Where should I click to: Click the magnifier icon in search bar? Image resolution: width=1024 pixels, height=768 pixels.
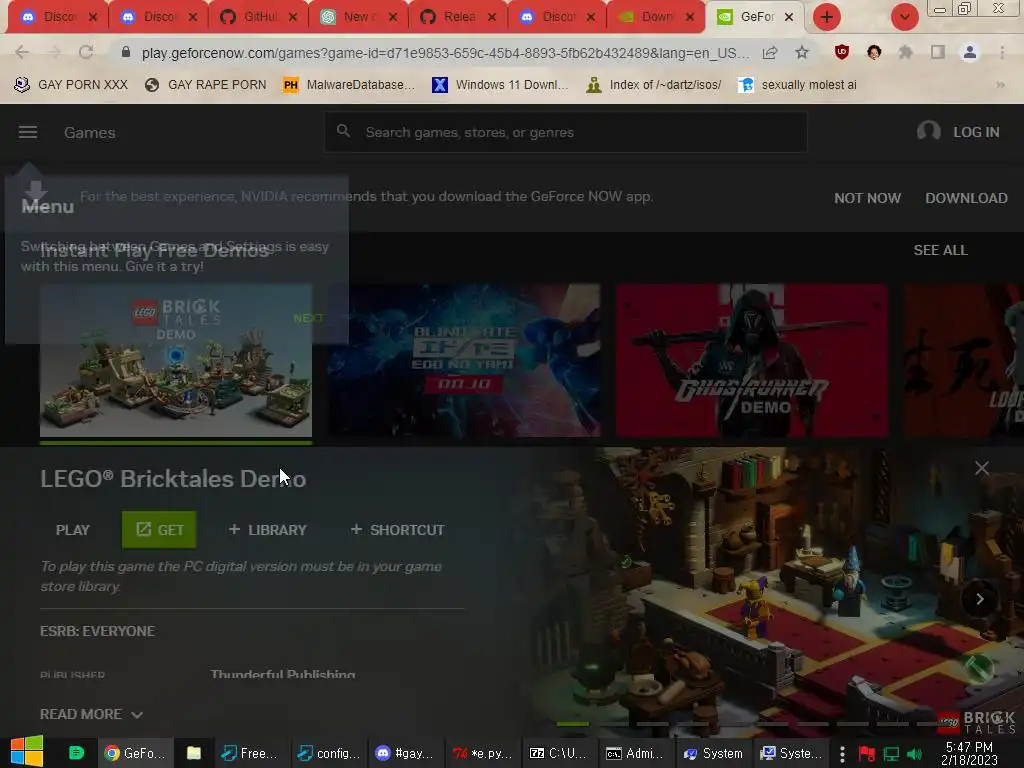[x=344, y=131]
